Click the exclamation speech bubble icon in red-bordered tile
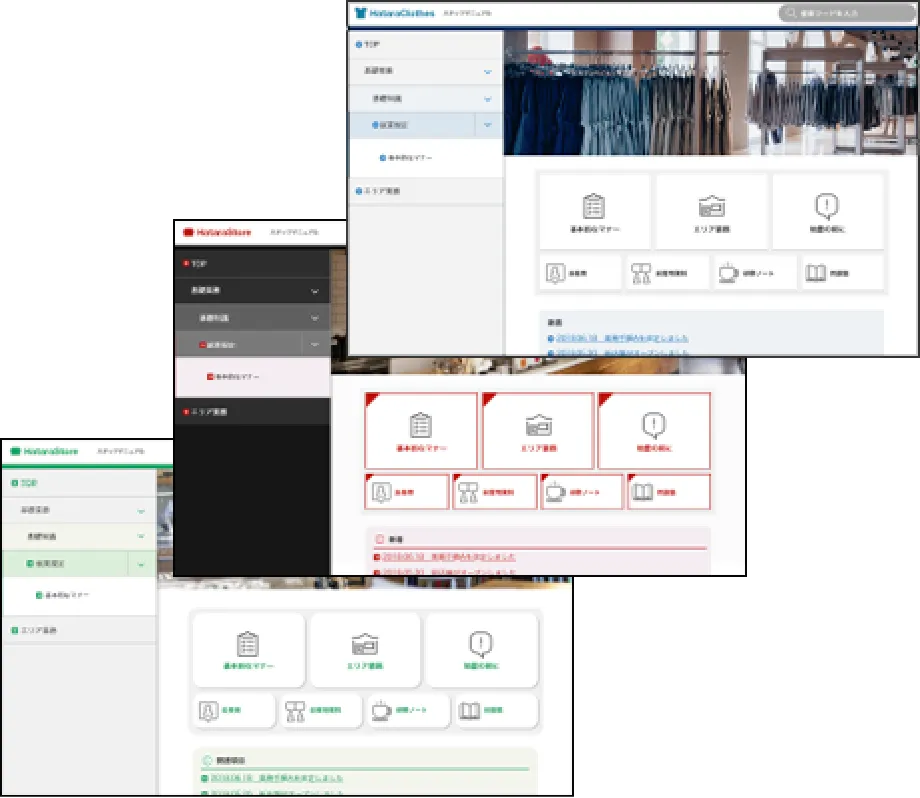 pyautogui.click(x=653, y=425)
